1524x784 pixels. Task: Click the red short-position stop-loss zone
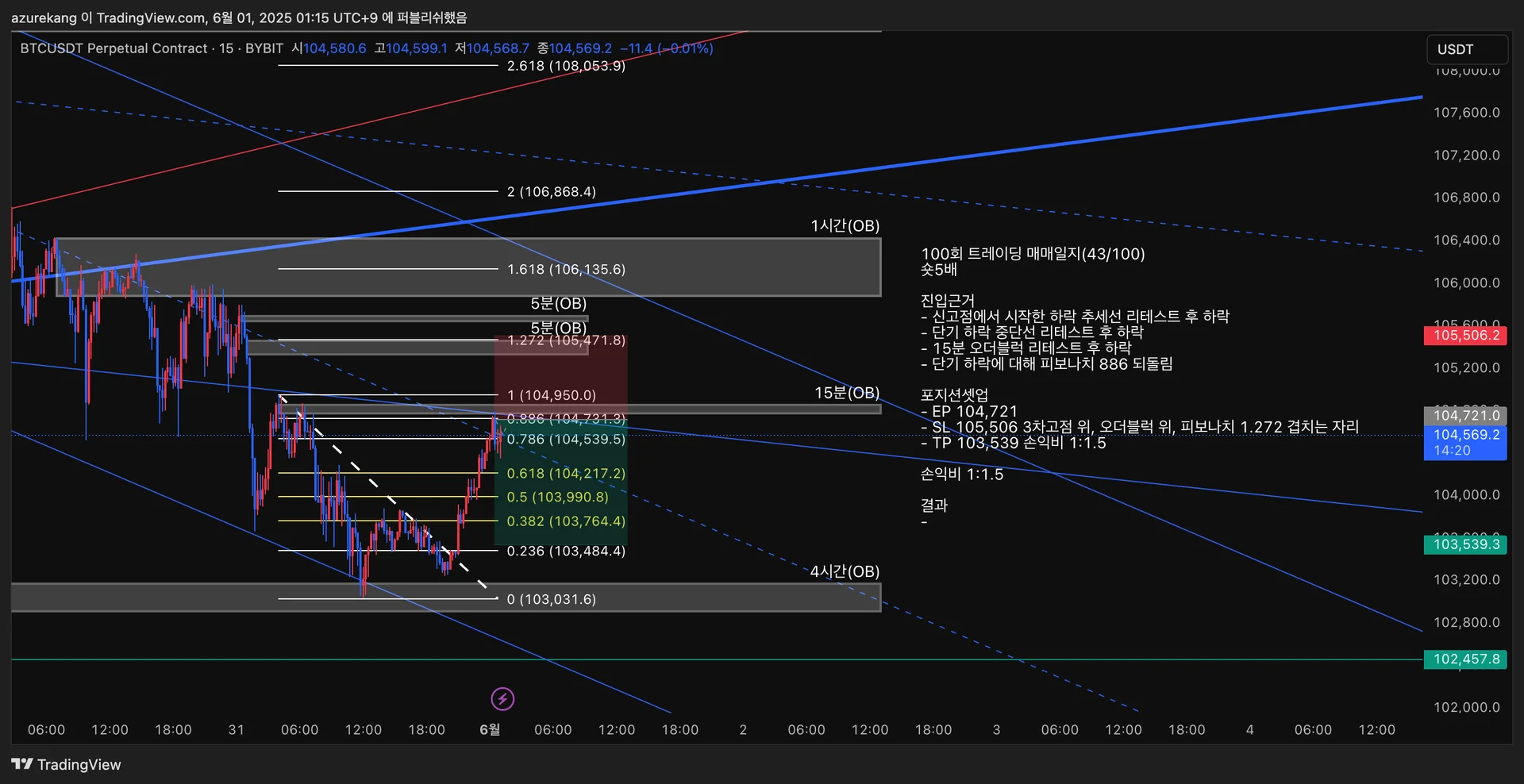(560, 375)
